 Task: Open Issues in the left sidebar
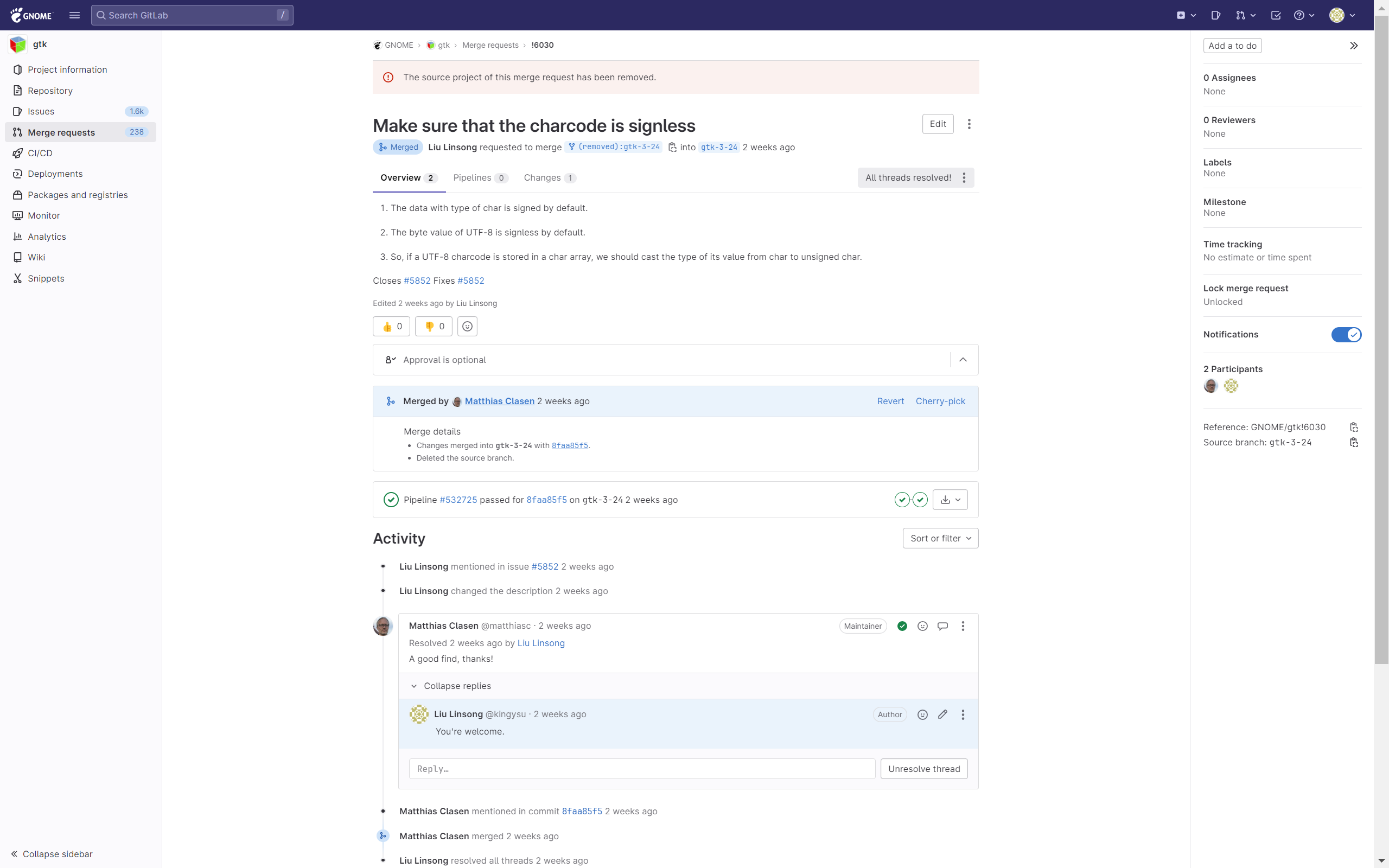41,111
